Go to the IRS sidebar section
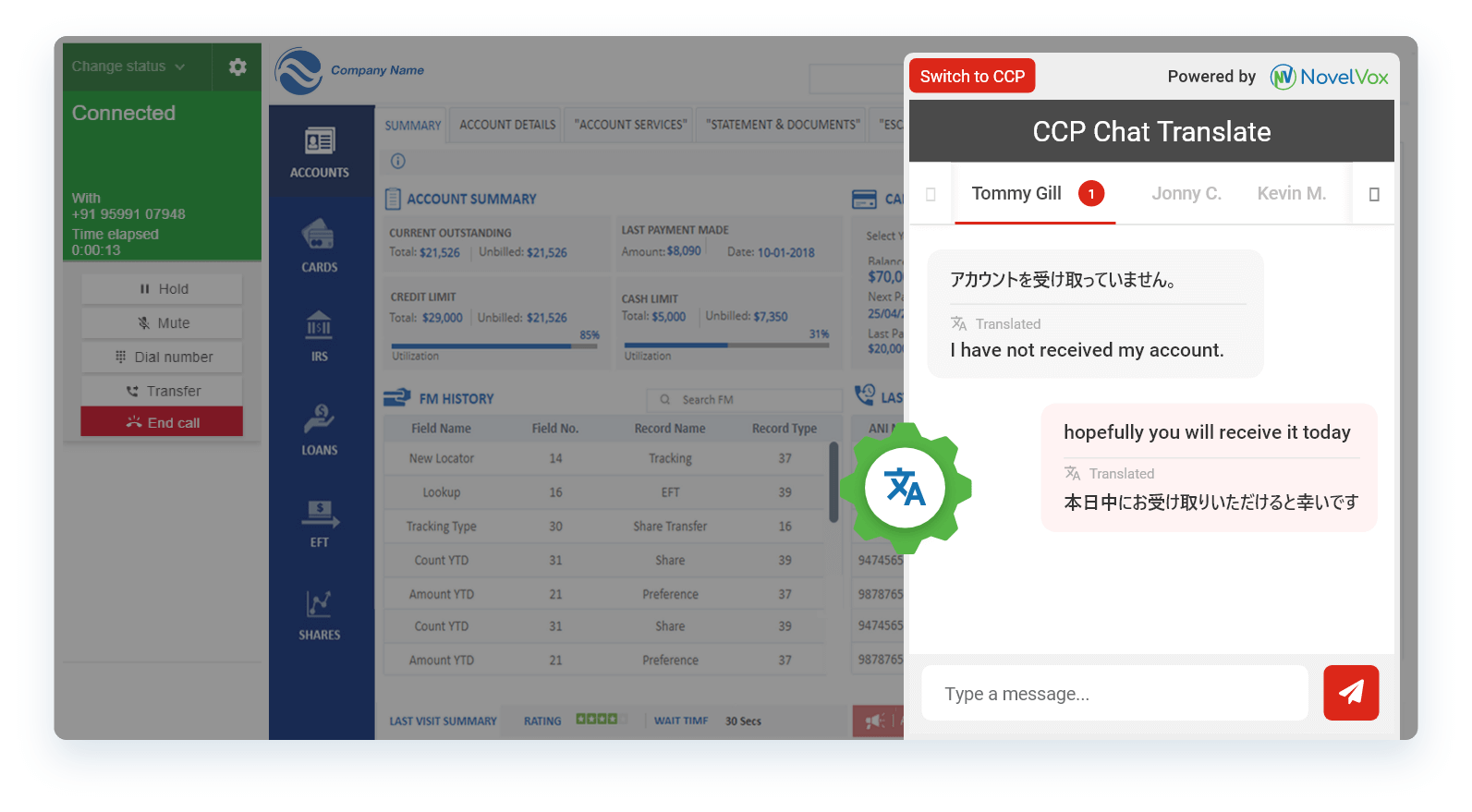1472x812 pixels. [320, 336]
